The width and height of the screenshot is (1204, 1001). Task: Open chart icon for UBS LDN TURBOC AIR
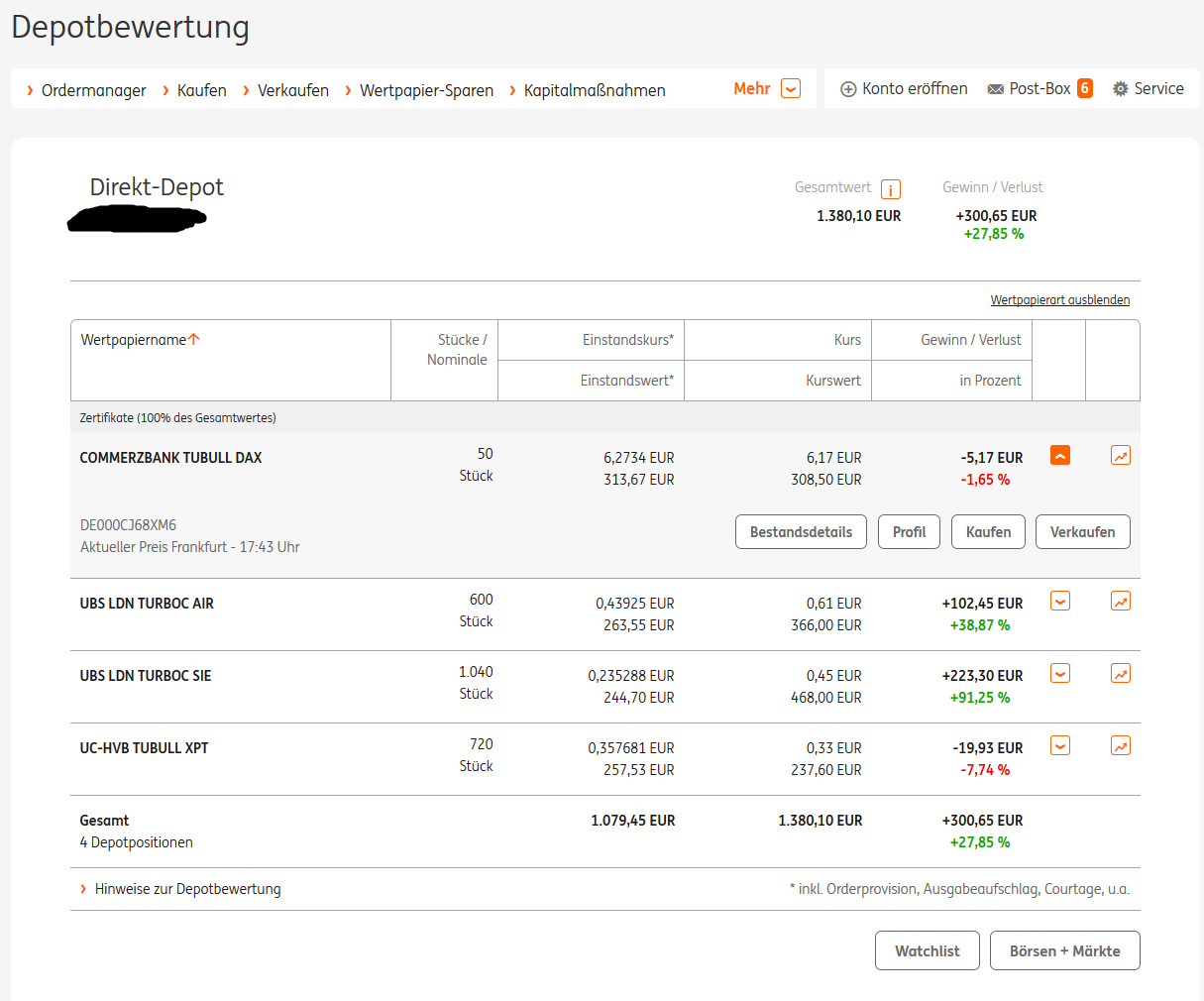pyautogui.click(x=1121, y=602)
